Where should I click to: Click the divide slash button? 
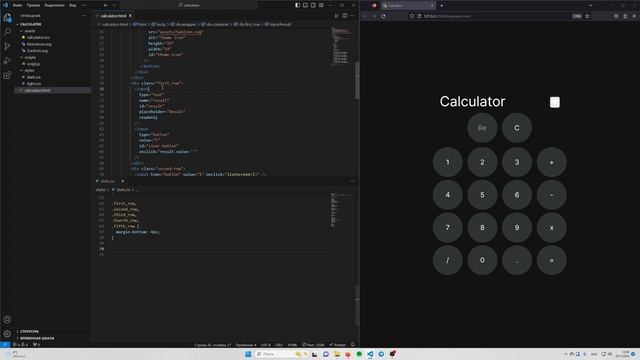pos(448,260)
